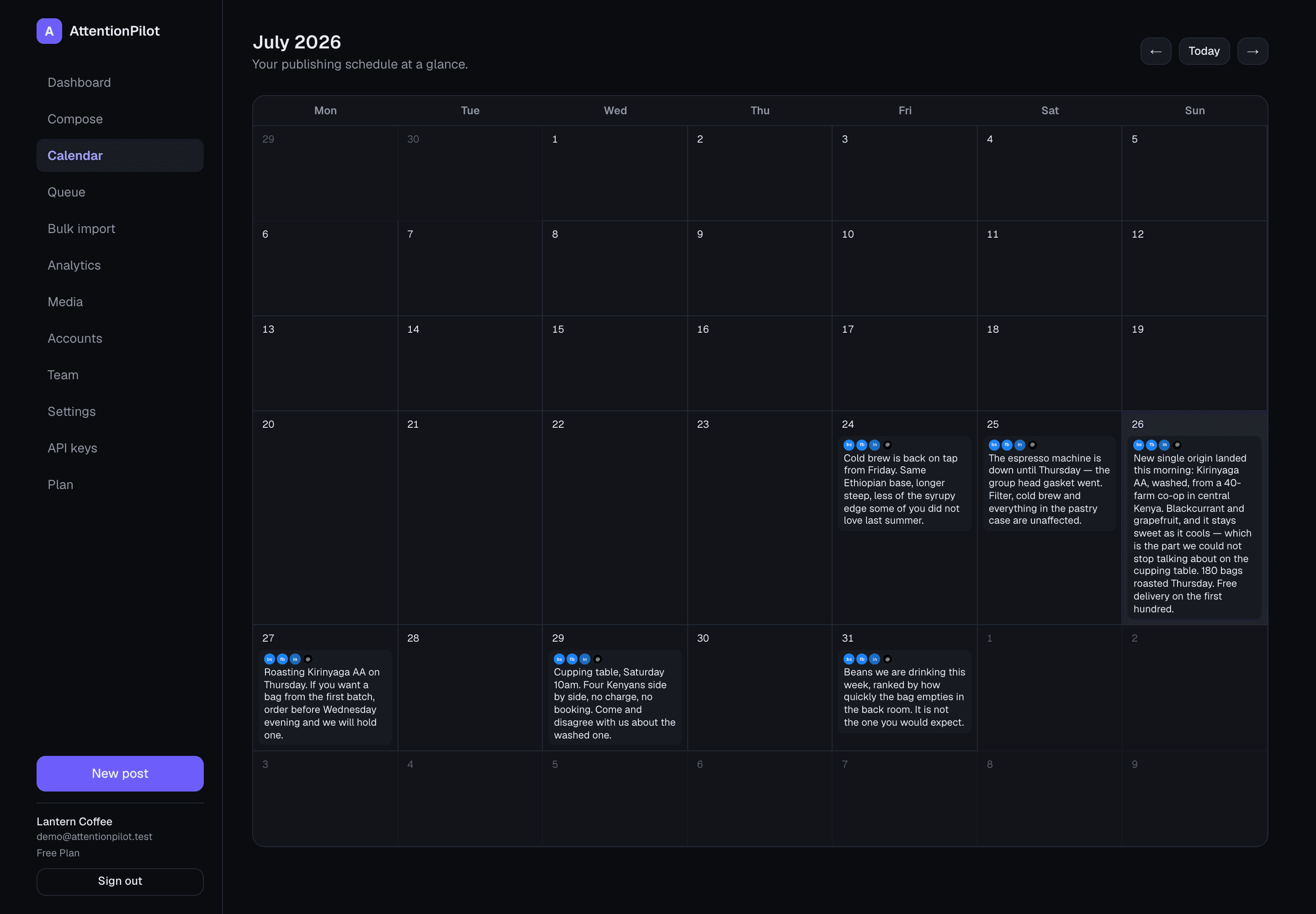
Task: Click the Facebook badge on the New single origin post
Action: 1151,445
